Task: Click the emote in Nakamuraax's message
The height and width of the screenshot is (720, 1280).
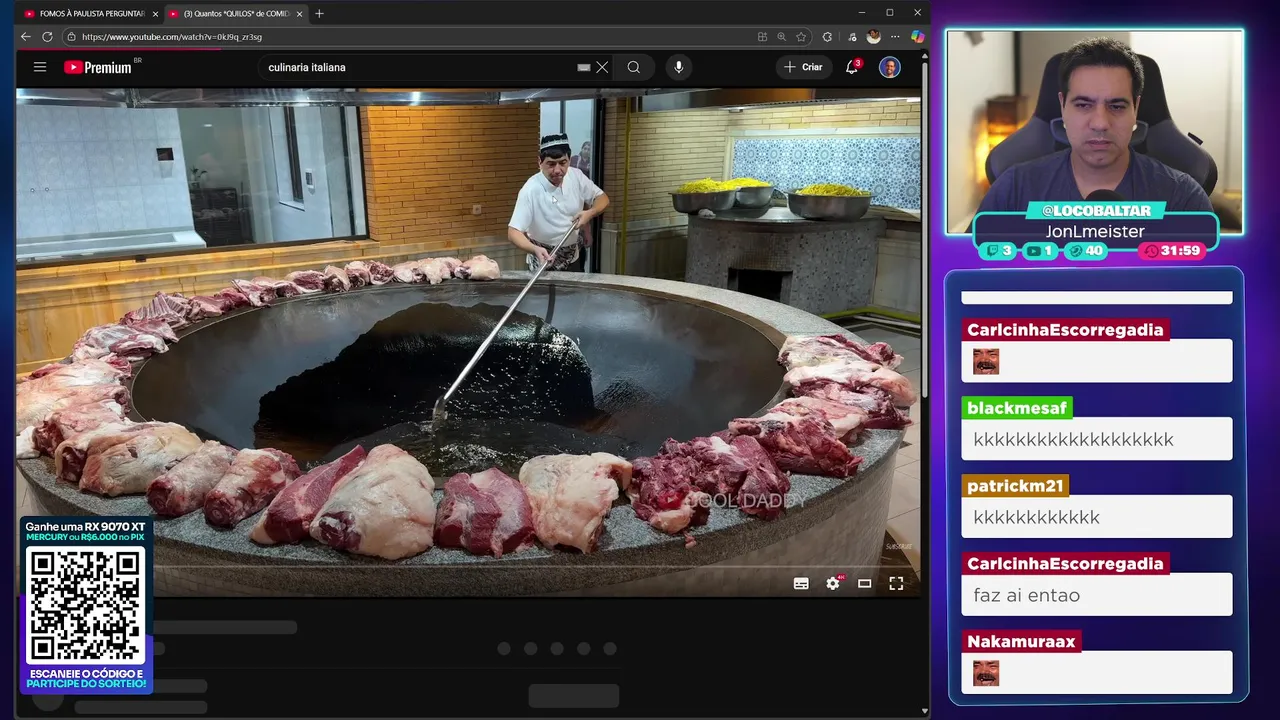Action: (x=986, y=673)
